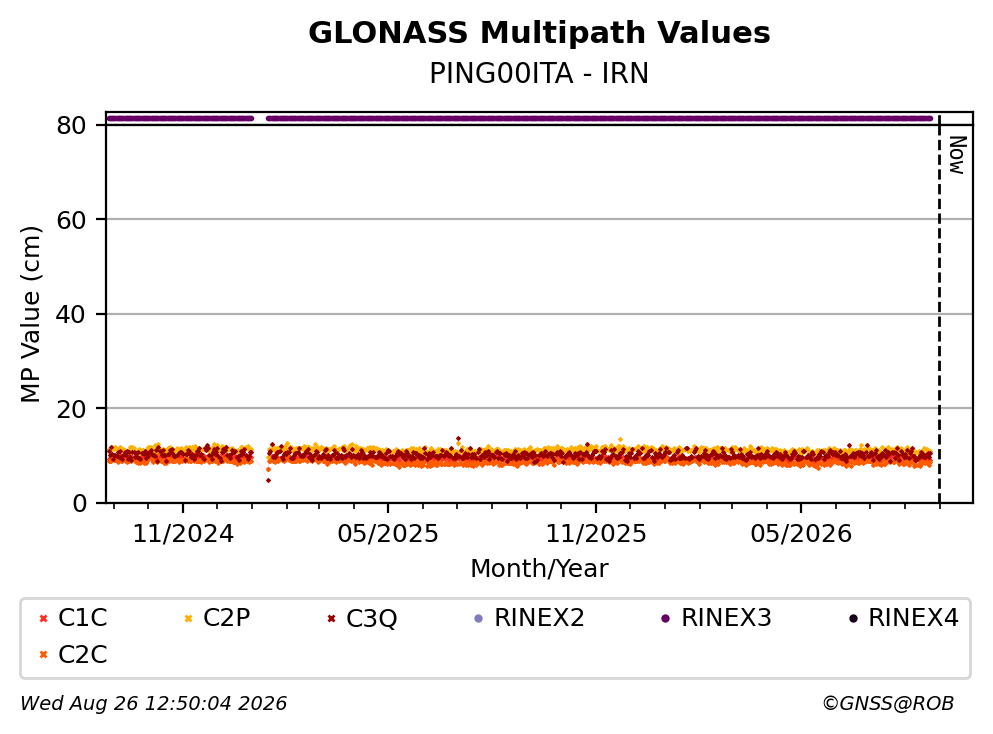
Task: Click the 0 y-axis tick label
Action: (x=79, y=503)
